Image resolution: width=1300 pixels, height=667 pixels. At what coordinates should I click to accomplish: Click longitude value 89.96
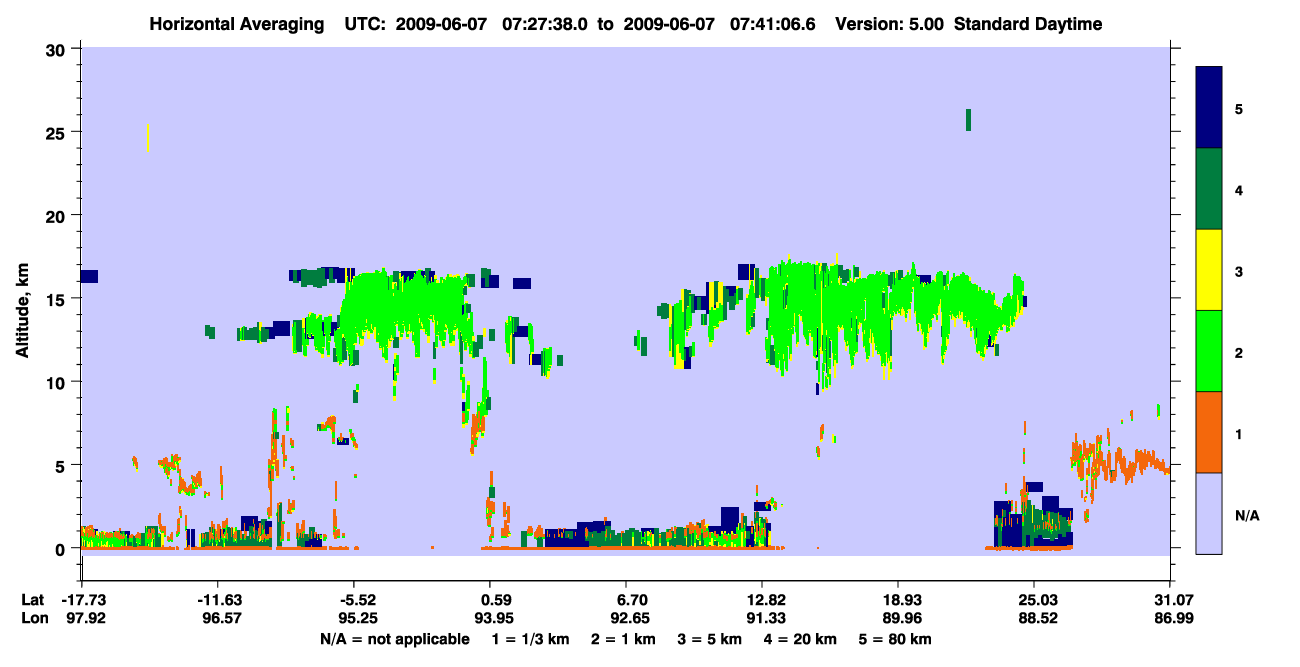point(899,618)
